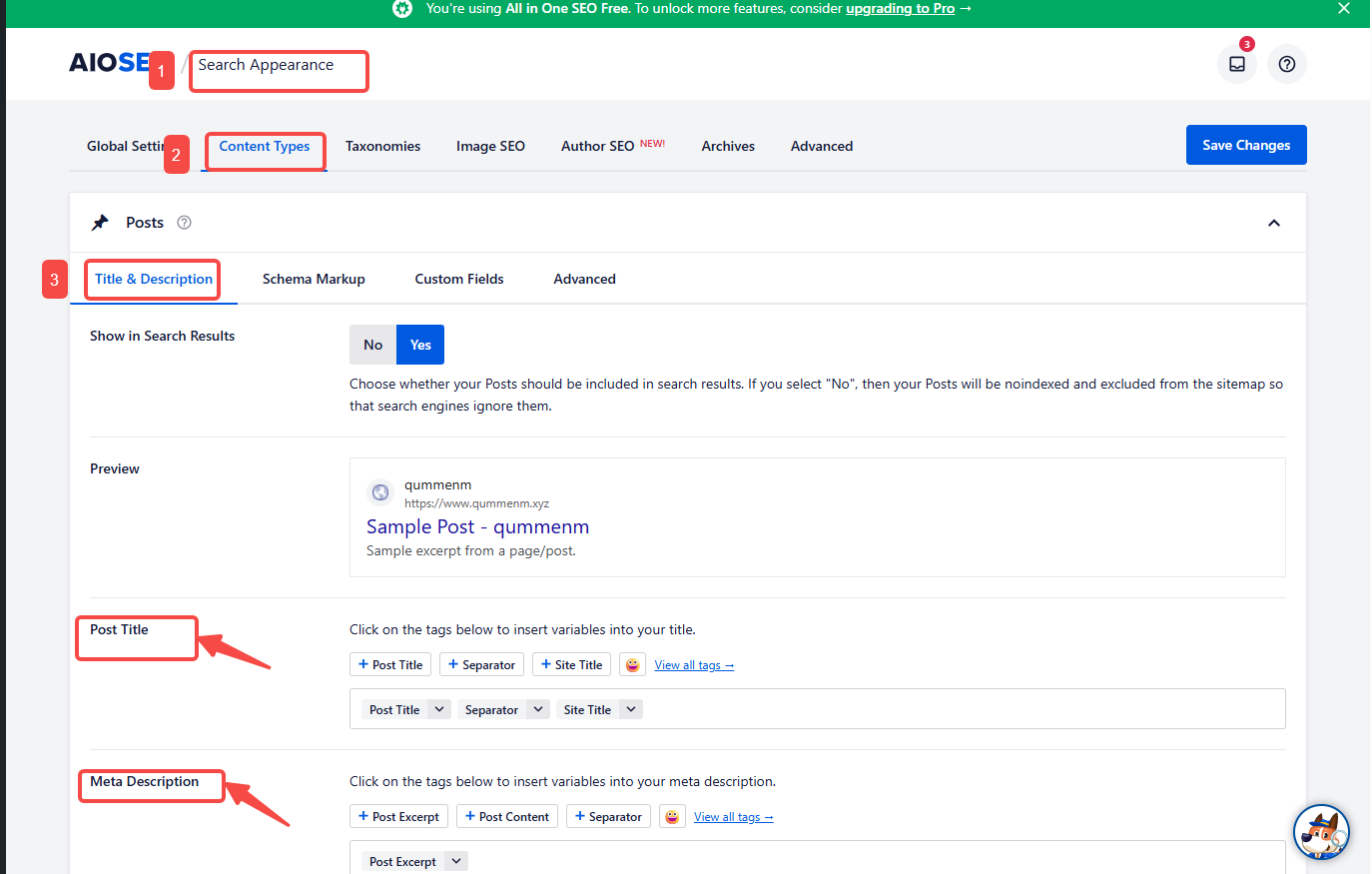The width and height of the screenshot is (1372, 874).
Task: Open the emoji picker for Post Title
Action: (x=632, y=663)
